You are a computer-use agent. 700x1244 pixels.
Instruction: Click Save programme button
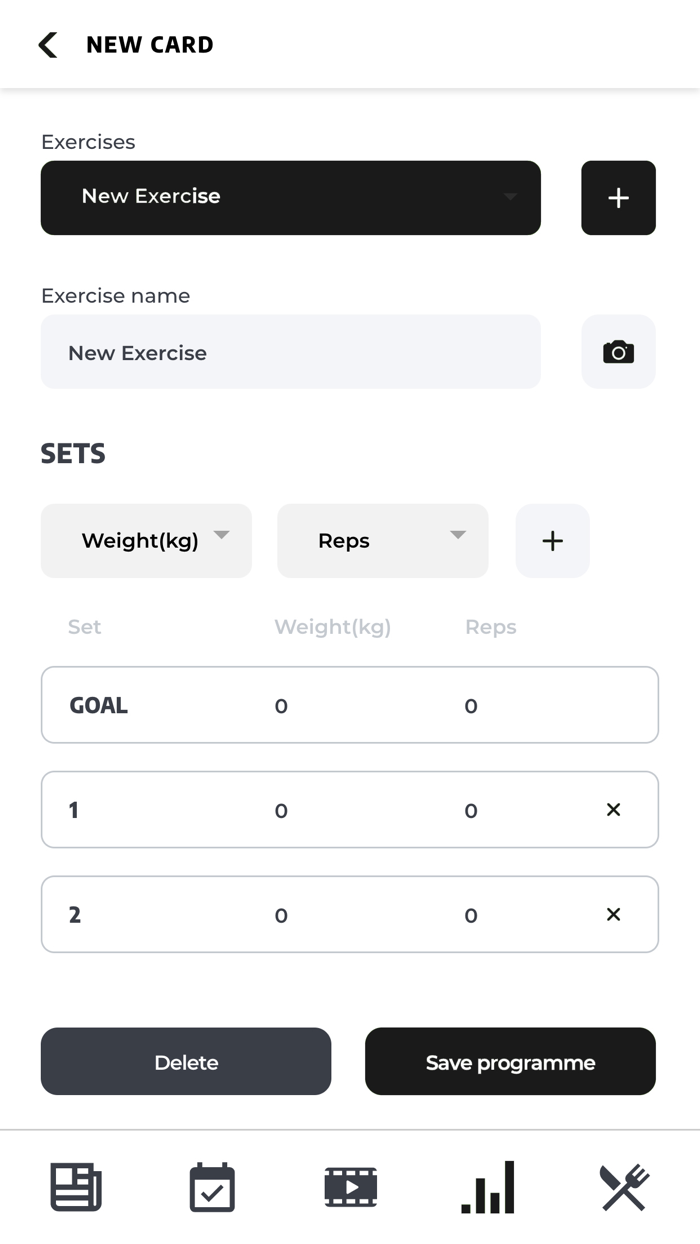[510, 1062]
